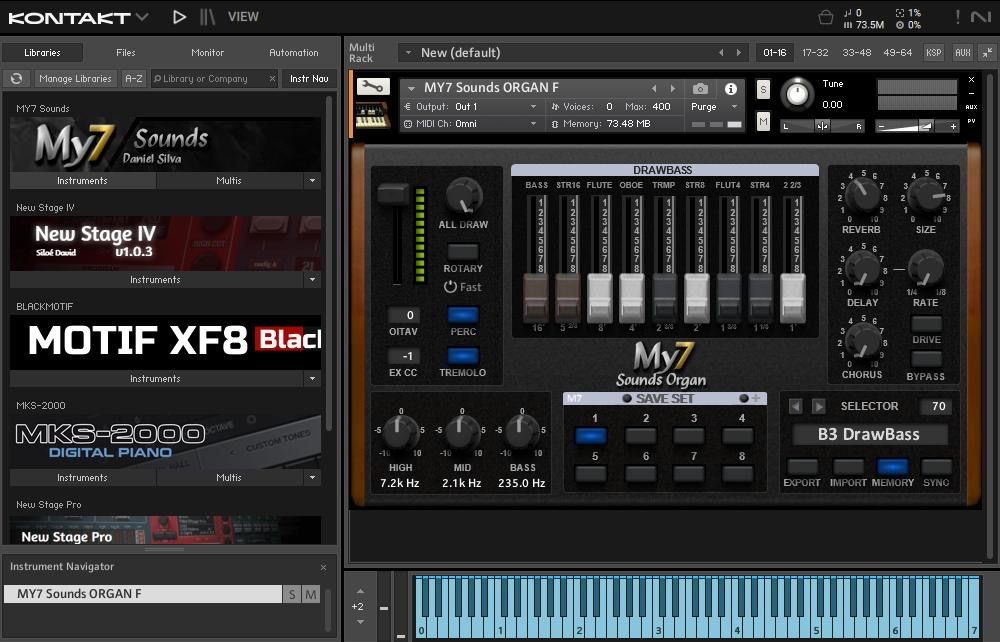Click the CHORUS knob
This screenshot has width=1000, height=642.
pos(862,340)
